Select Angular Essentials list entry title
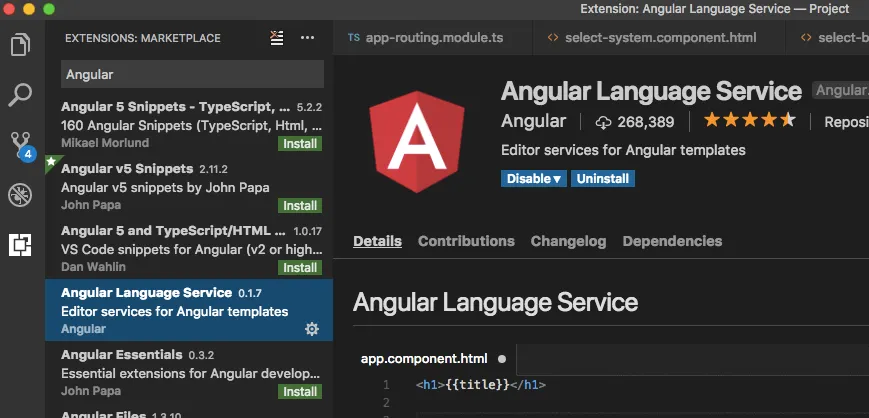This screenshot has width=869, height=418. click(x=121, y=354)
